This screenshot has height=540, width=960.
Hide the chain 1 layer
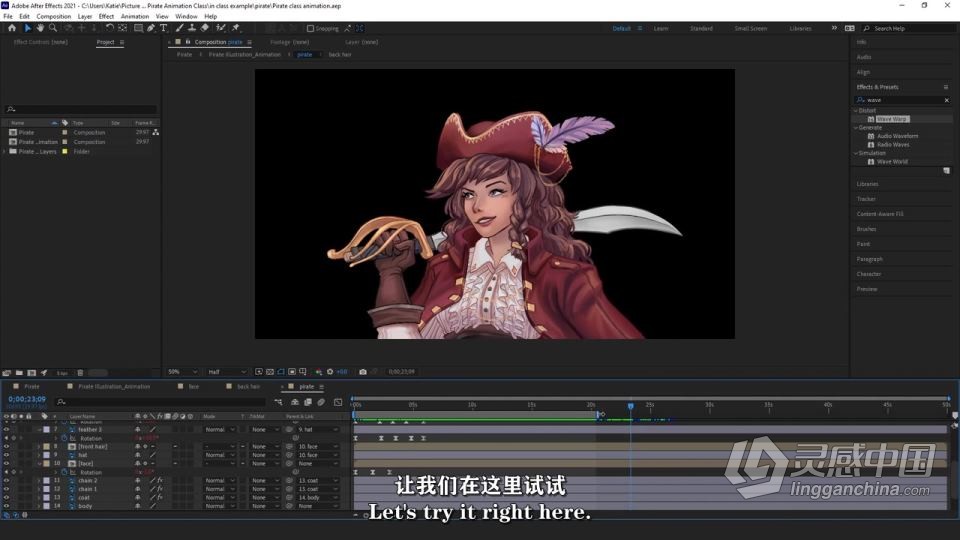coord(7,489)
